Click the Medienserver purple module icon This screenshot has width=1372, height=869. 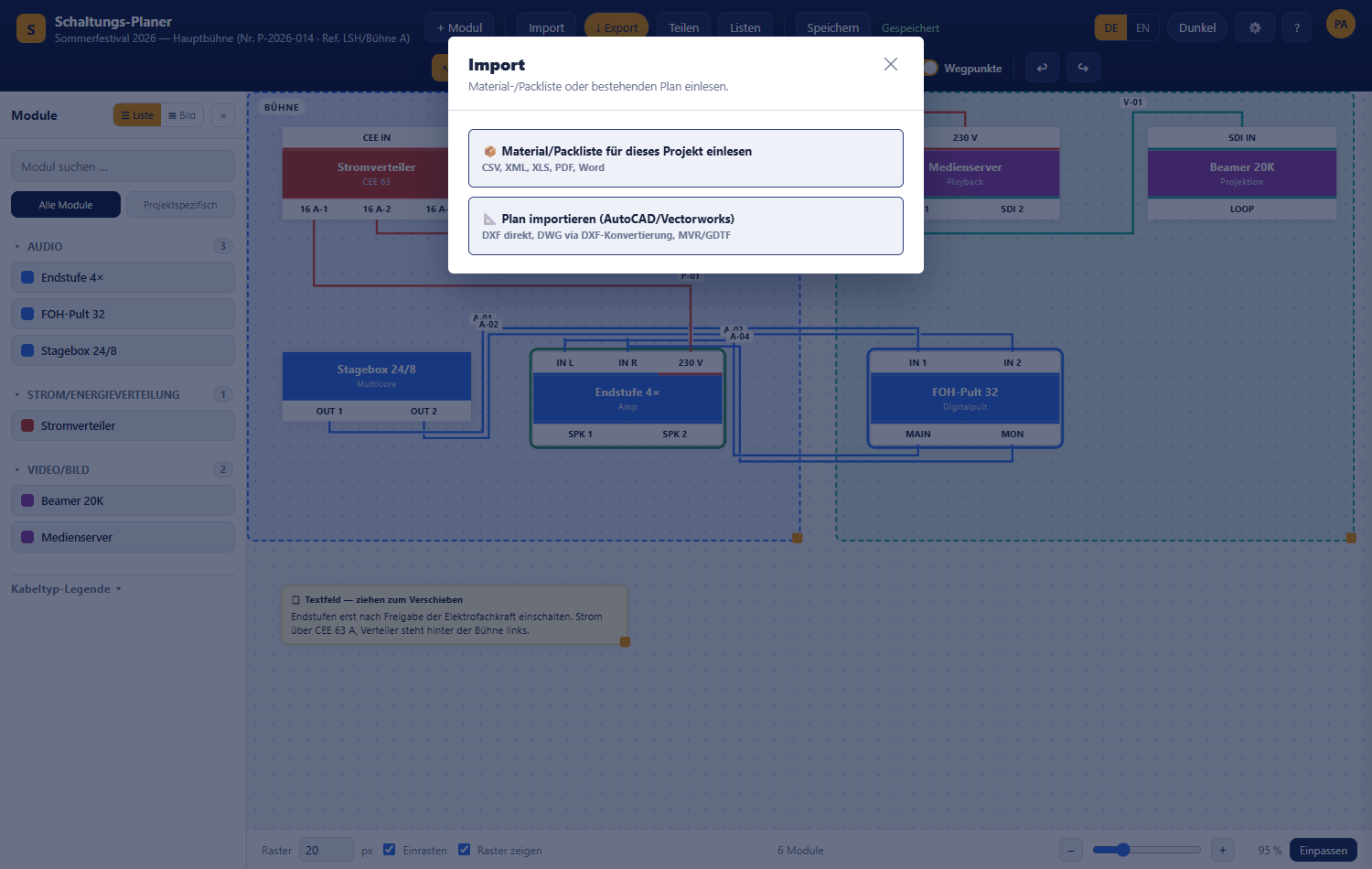point(27,537)
